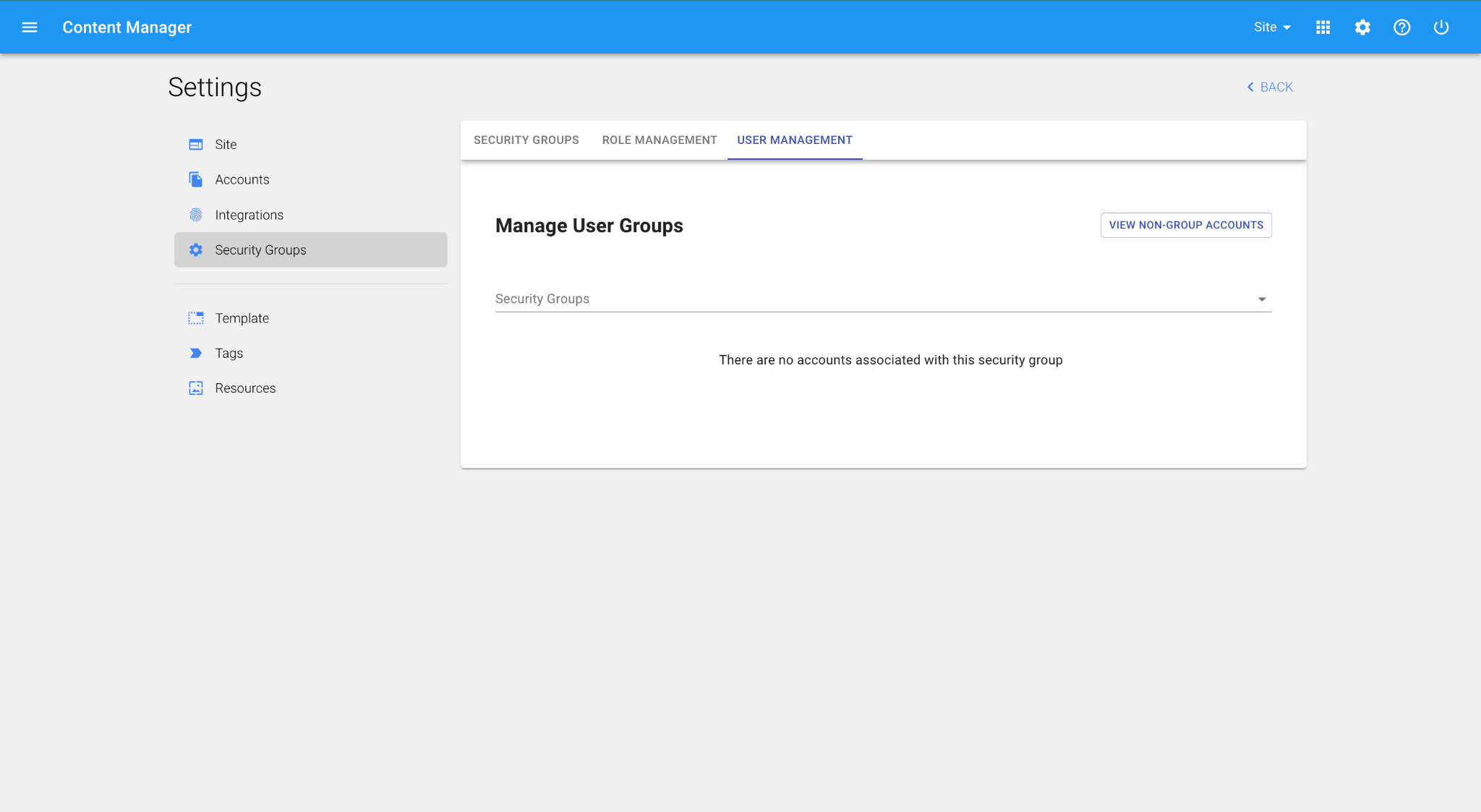Open the hamburger navigation menu
Image resolution: width=1481 pixels, height=812 pixels.
(29, 27)
